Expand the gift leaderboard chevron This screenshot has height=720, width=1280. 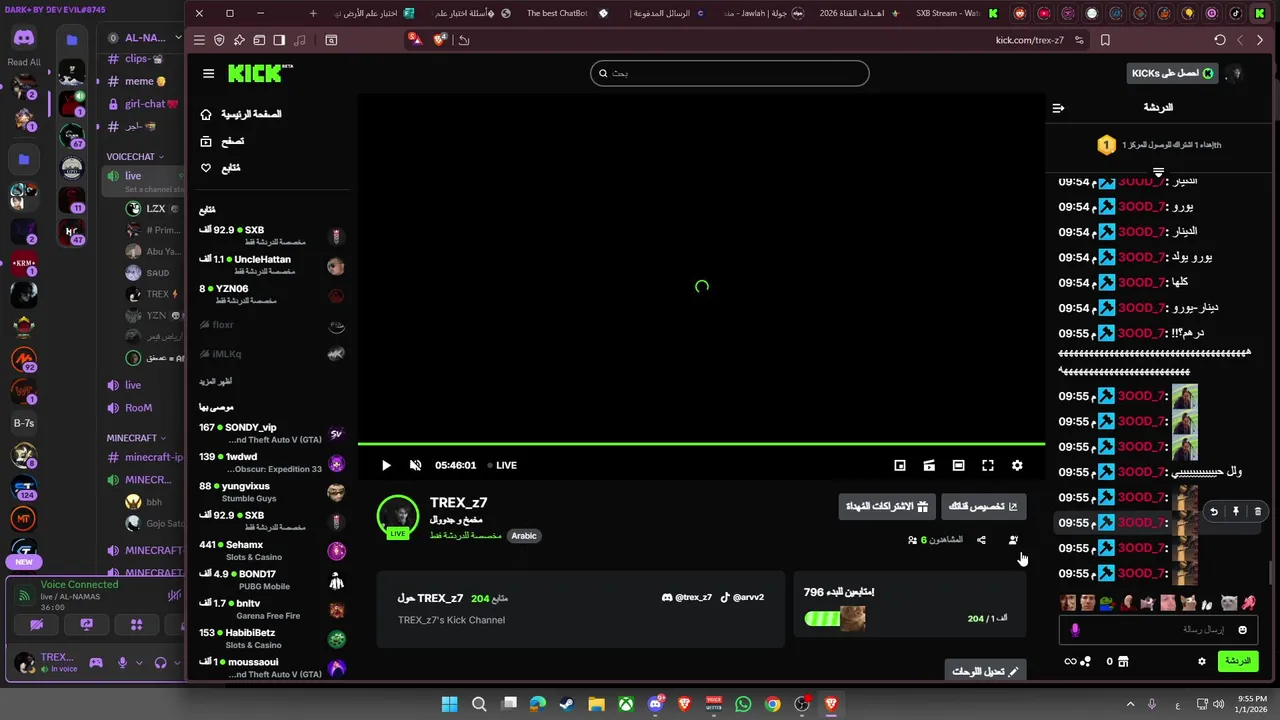point(1158,172)
